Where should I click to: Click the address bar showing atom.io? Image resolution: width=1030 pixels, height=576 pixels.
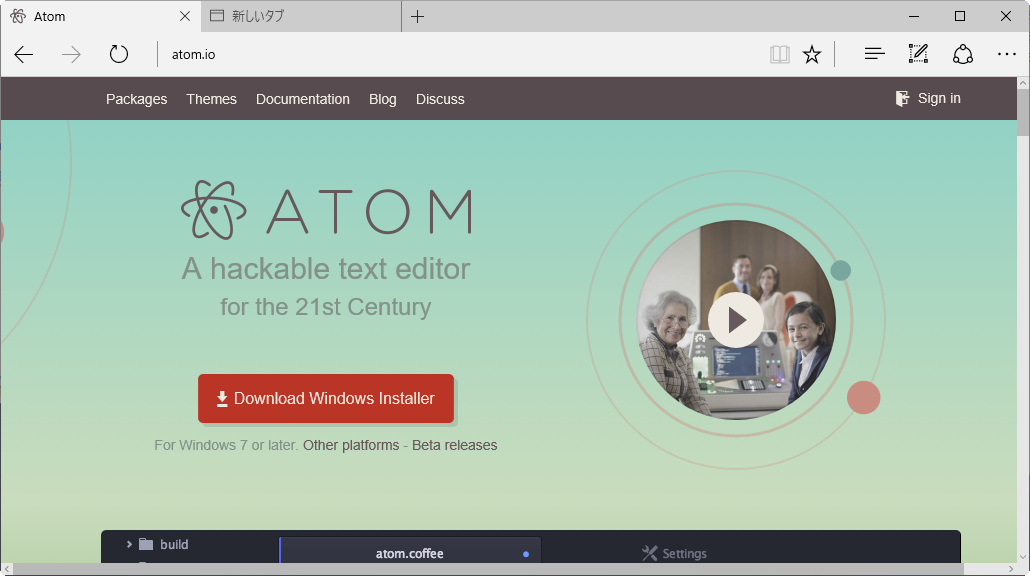pyautogui.click(x=460, y=55)
